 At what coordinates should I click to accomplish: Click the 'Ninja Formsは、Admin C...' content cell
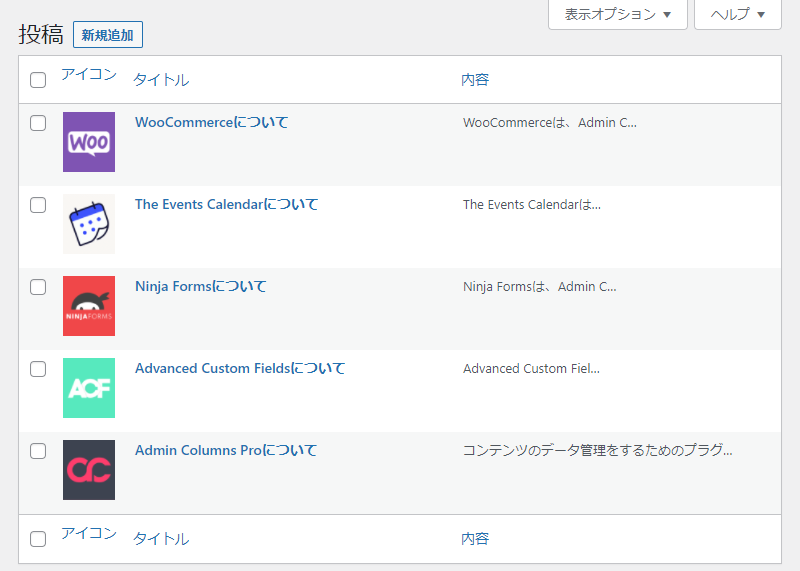click(x=539, y=287)
